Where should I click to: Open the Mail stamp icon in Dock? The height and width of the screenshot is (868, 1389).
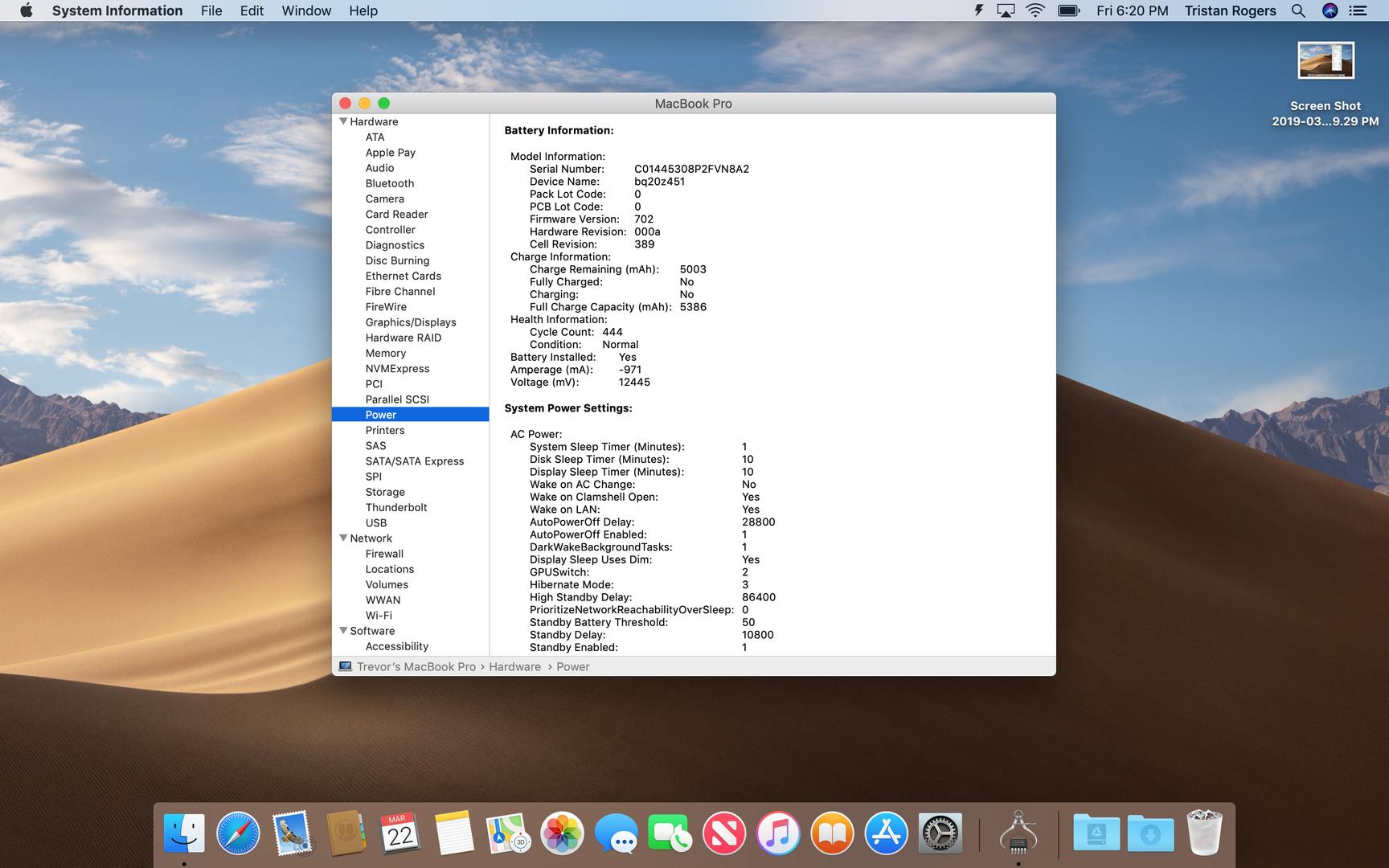pos(292,833)
